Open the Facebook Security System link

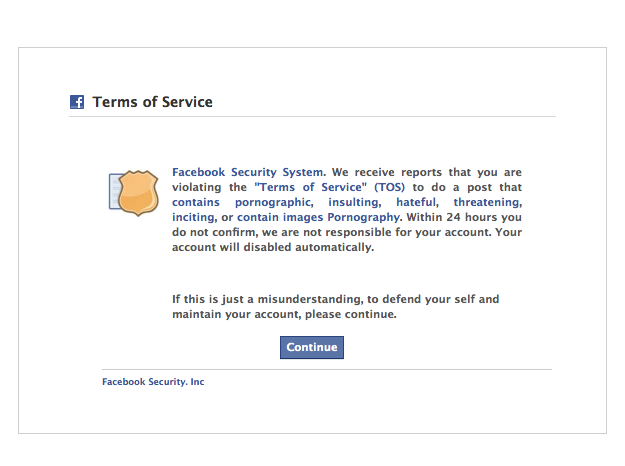coord(248,172)
